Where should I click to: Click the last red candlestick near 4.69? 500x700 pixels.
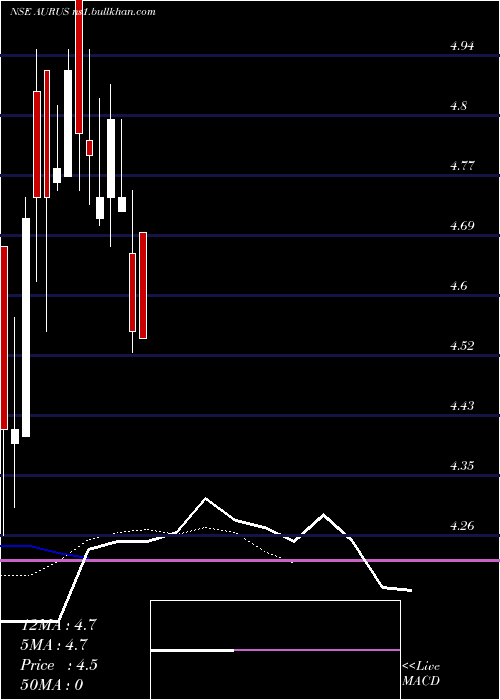143,285
